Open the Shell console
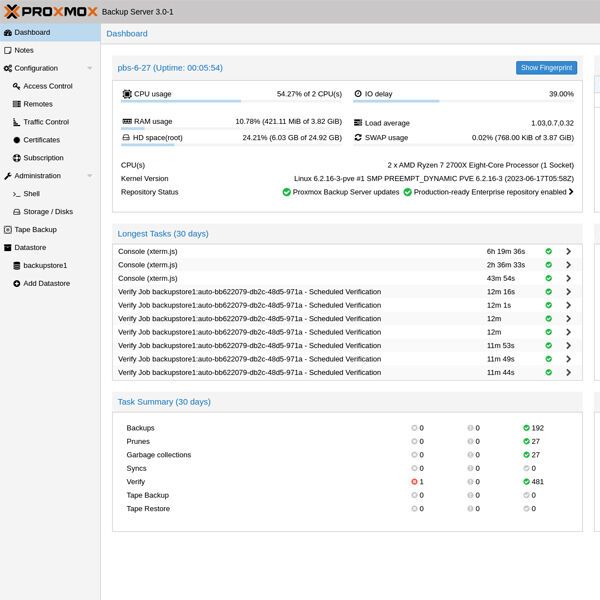The width and height of the screenshot is (600, 600). pos(50,194)
